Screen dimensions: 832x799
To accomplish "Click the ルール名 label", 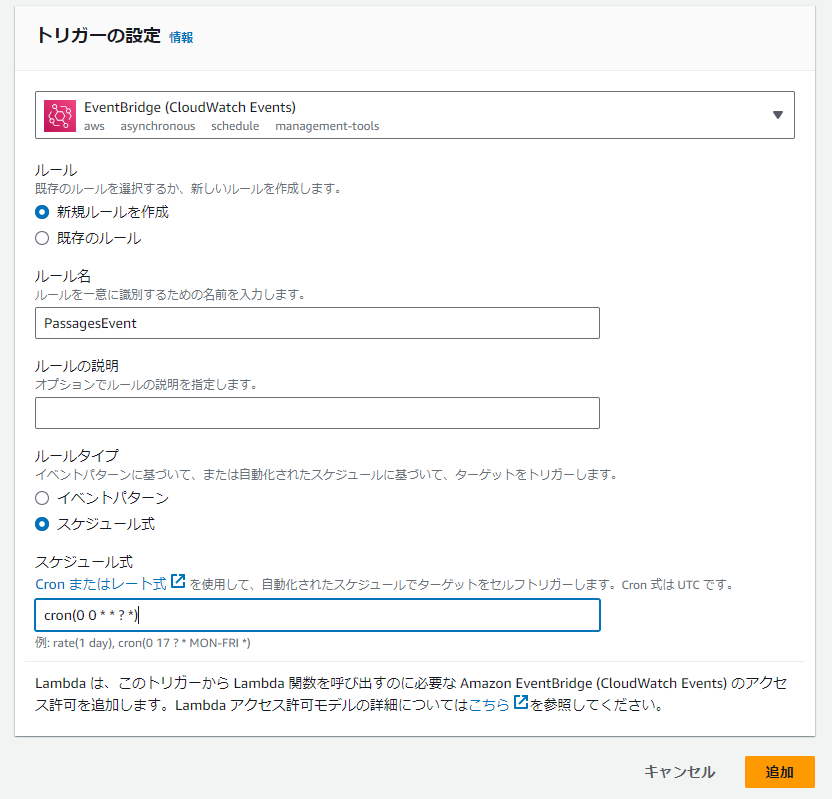I will 63,276.
